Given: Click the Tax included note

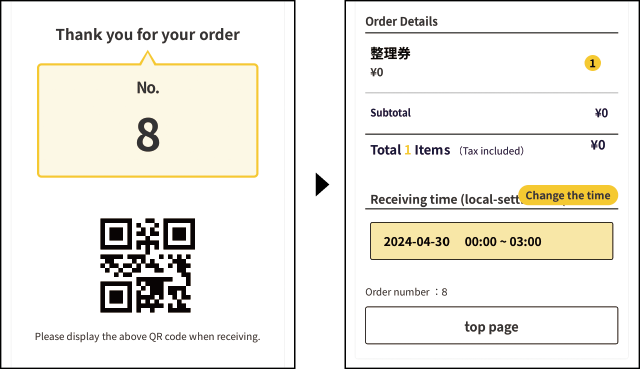Looking at the screenshot, I should (491, 151).
